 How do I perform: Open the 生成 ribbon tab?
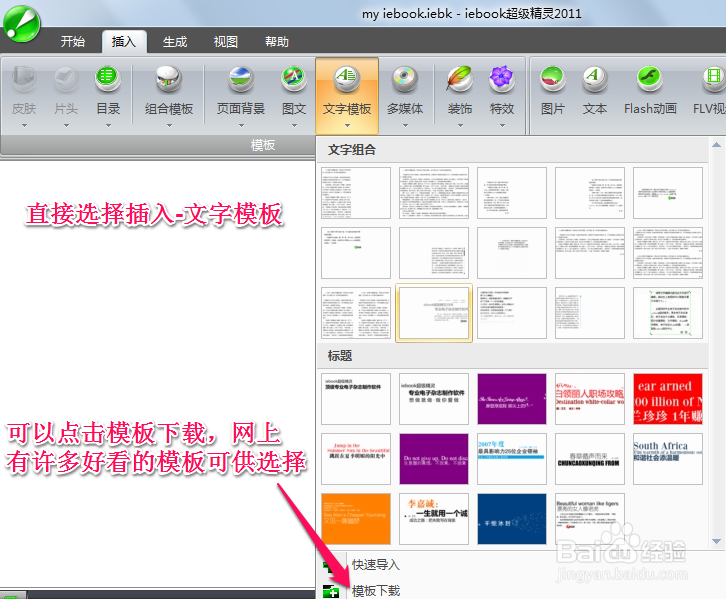tap(175, 42)
